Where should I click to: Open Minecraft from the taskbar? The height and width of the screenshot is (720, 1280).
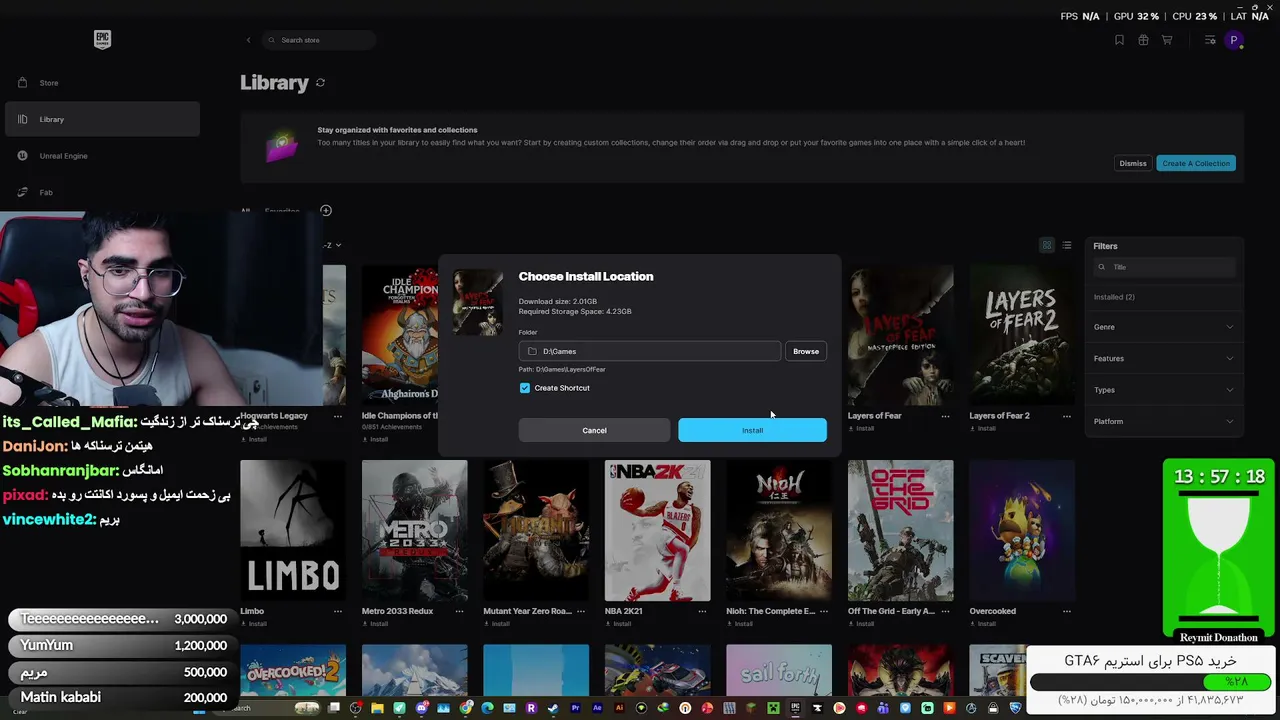point(773,709)
